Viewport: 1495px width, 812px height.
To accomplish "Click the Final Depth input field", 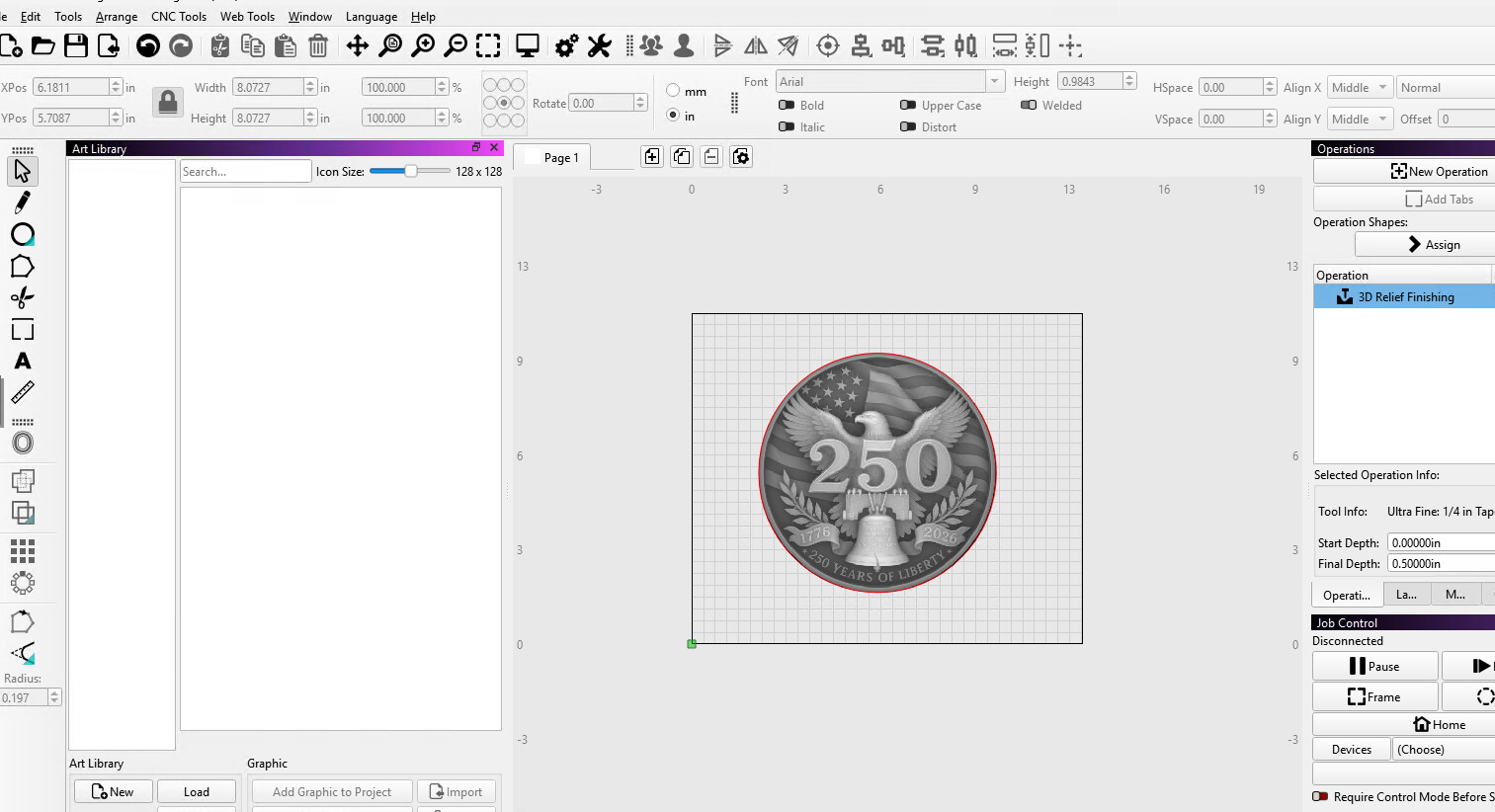I will coord(1442,563).
